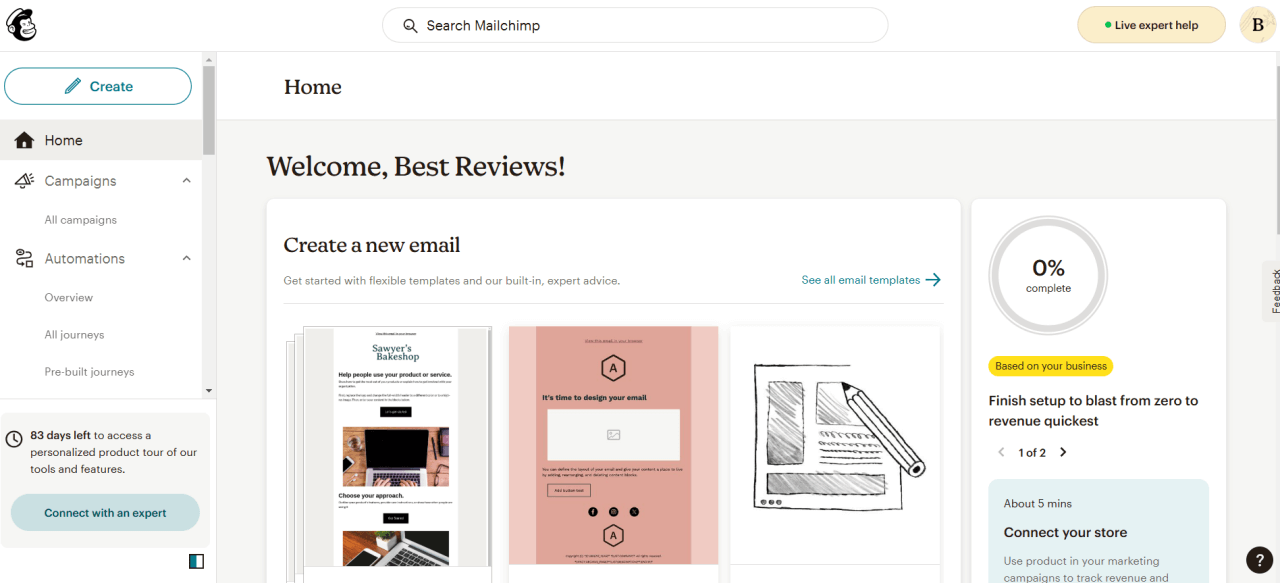
Task: Toggle the display contrast switch below the sidebar
Action: [196, 561]
